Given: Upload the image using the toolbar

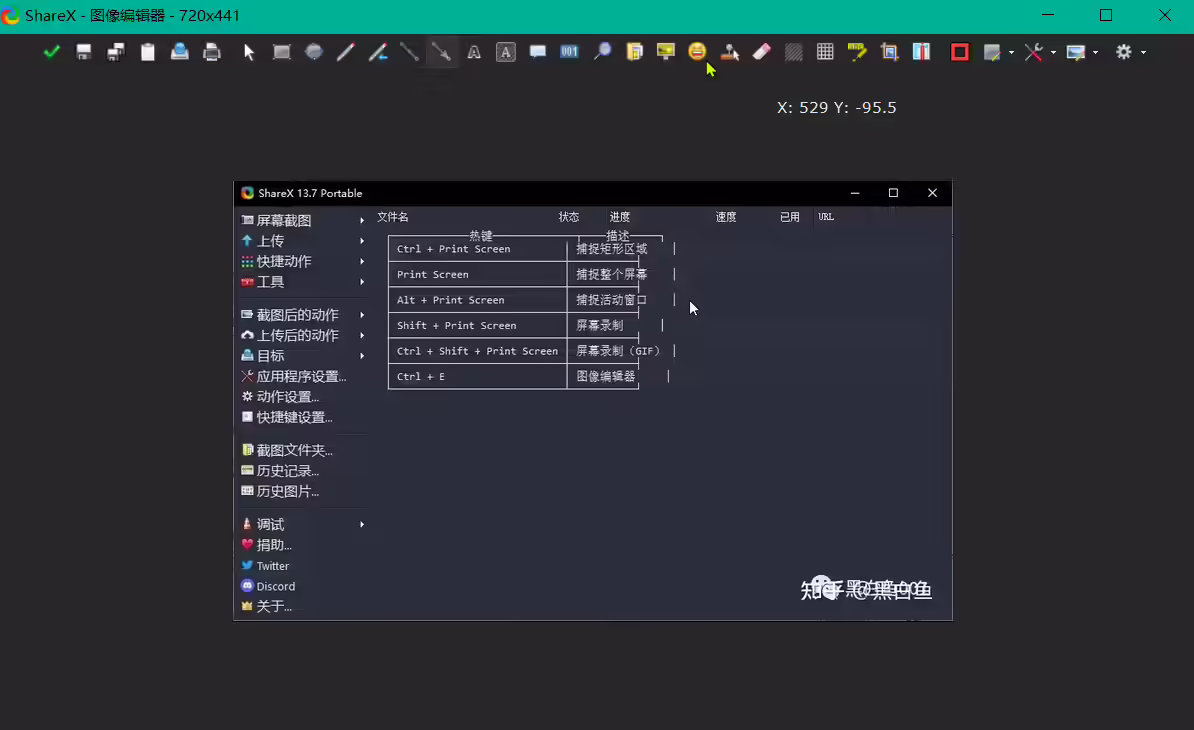Looking at the screenshot, I should [180, 52].
